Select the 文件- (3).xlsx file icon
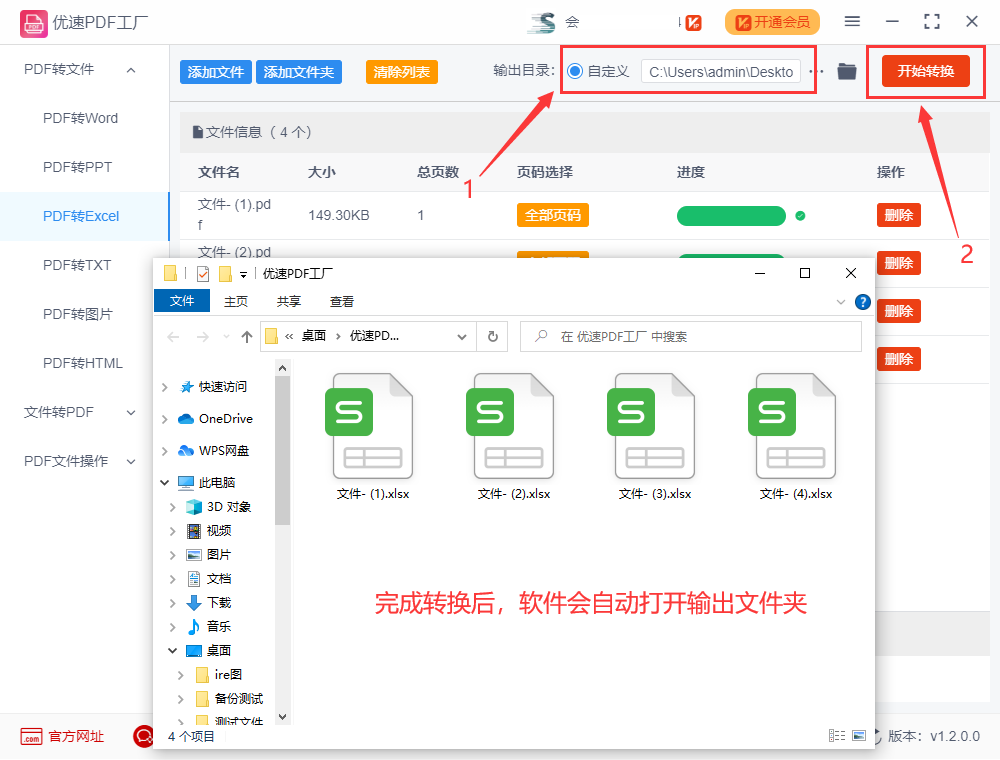Screen dimensions: 1000x760 (654, 426)
